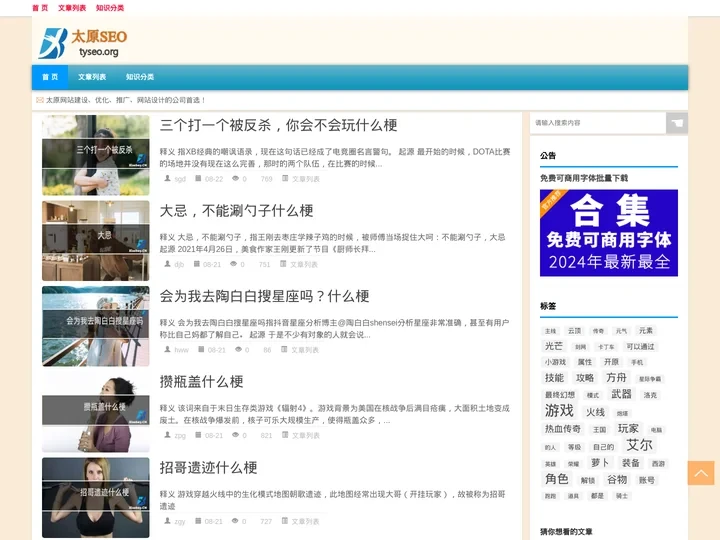The width and height of the screenshot is (720, 540).
Task: Select the 方舟 tag
Action: 616,377
